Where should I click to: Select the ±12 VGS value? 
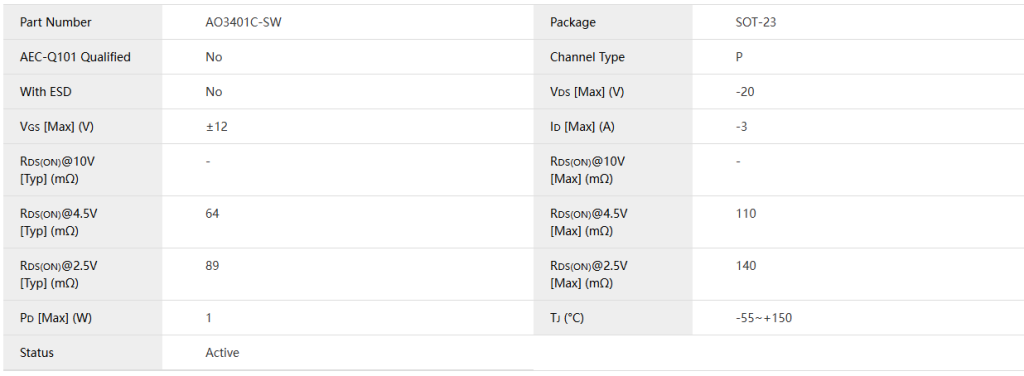217,126
